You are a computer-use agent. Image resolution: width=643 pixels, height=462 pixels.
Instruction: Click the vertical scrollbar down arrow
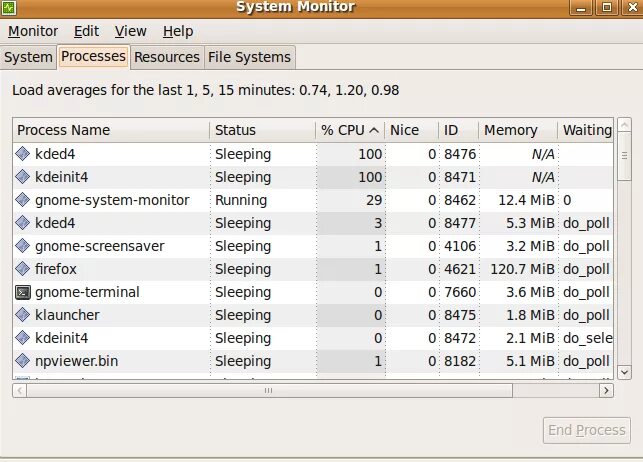[x=624, y=371]
